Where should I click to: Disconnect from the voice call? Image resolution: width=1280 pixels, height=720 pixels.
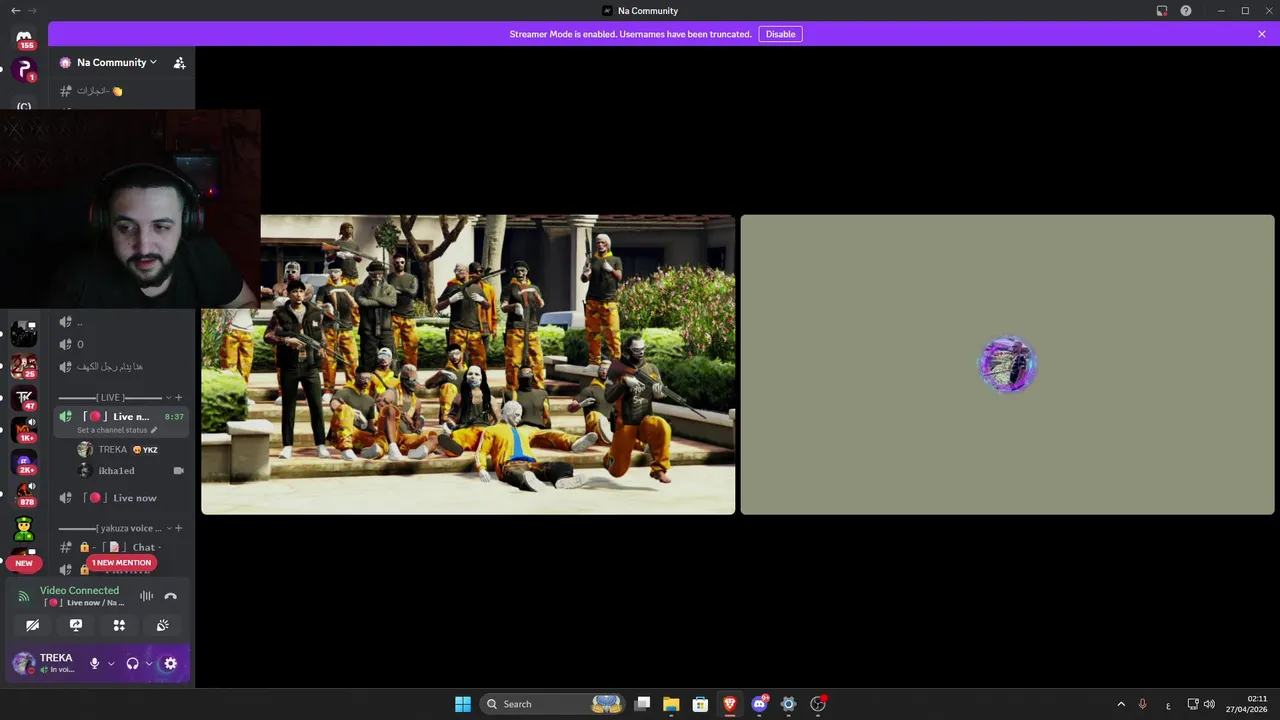click(x=171, y=596)
